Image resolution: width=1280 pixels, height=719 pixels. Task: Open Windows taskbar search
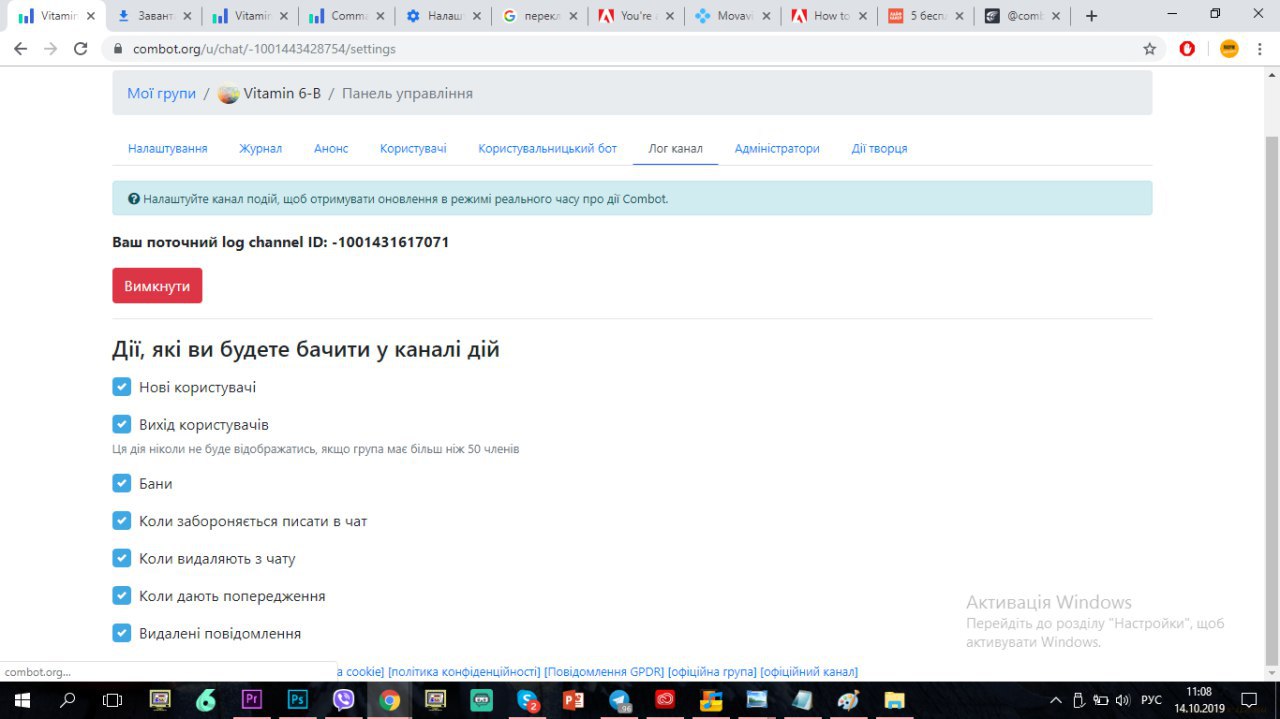coord(67,700)
